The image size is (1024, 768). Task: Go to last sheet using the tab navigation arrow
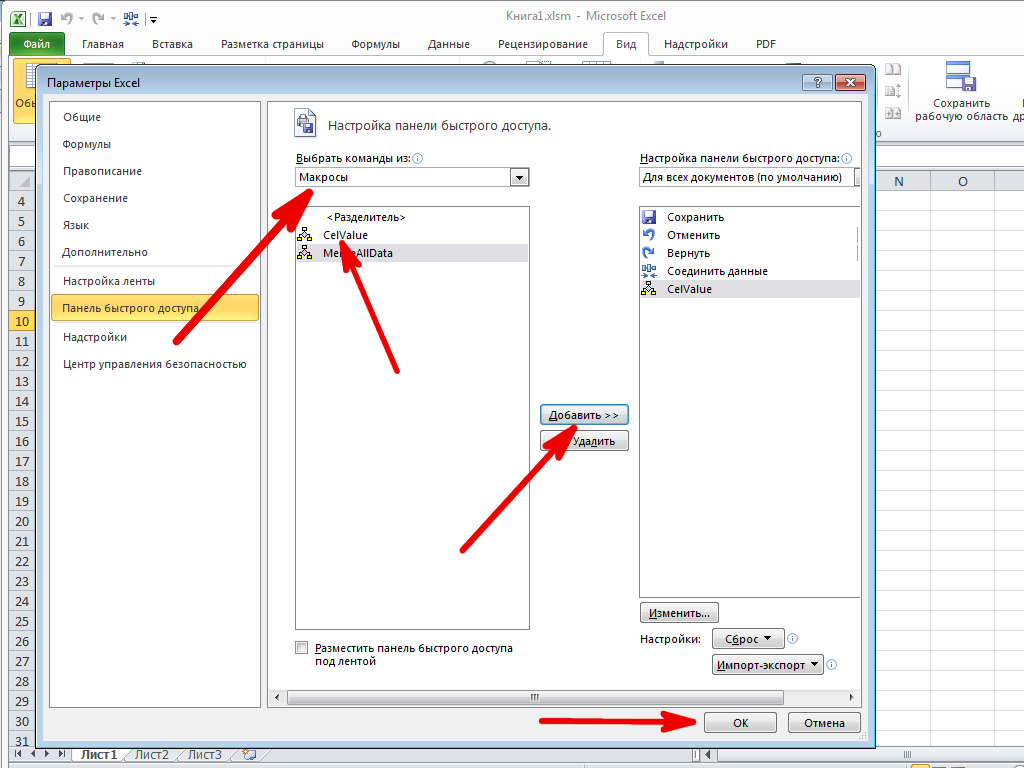coord(62,754)
